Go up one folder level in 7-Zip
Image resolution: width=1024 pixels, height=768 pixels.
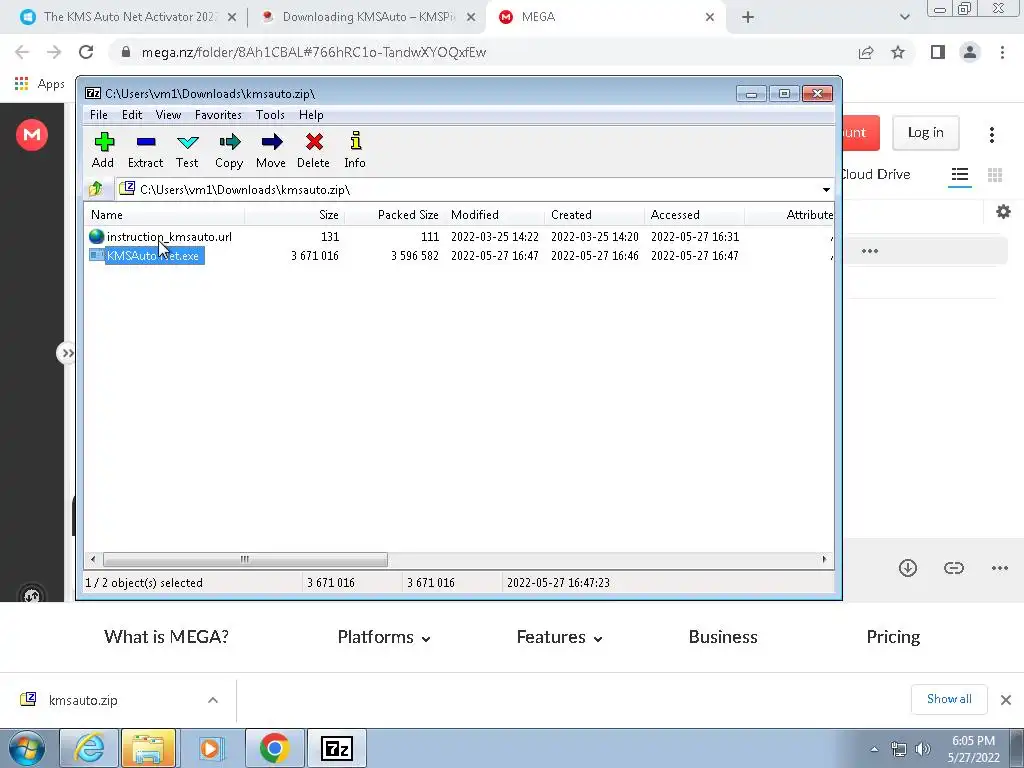96,189
